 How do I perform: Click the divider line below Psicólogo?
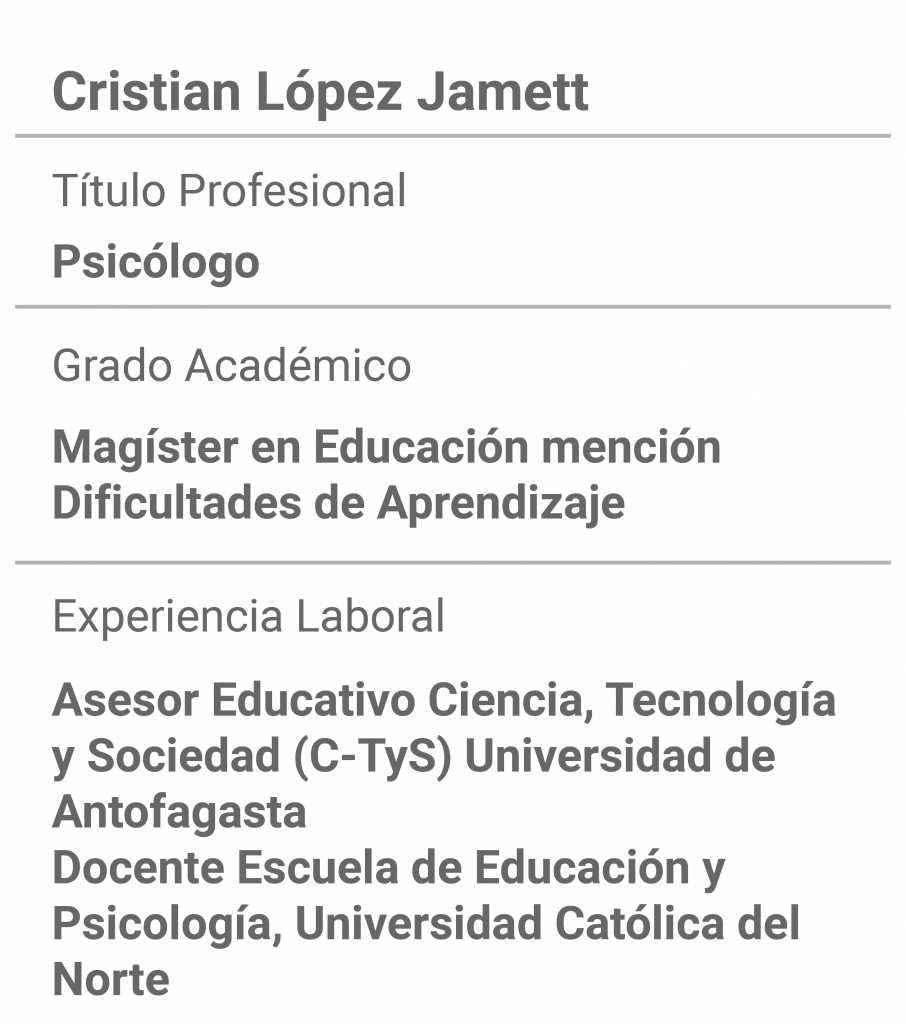(x=453, y=306)
